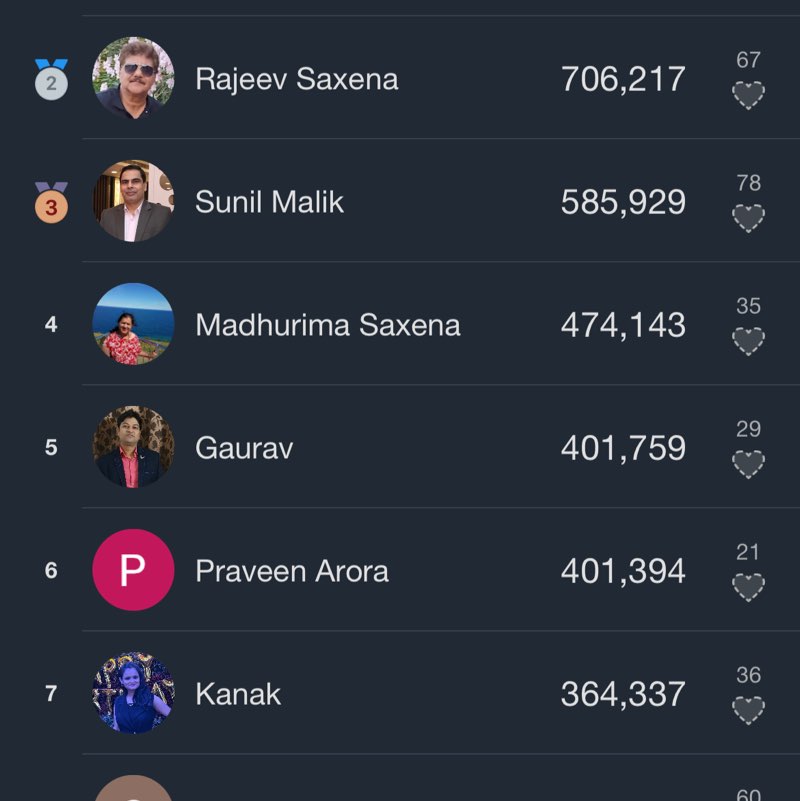This screenshot has width=800, height=801.
Task: Like Kanak's entry with the heart icon
Action: point(748,710)
